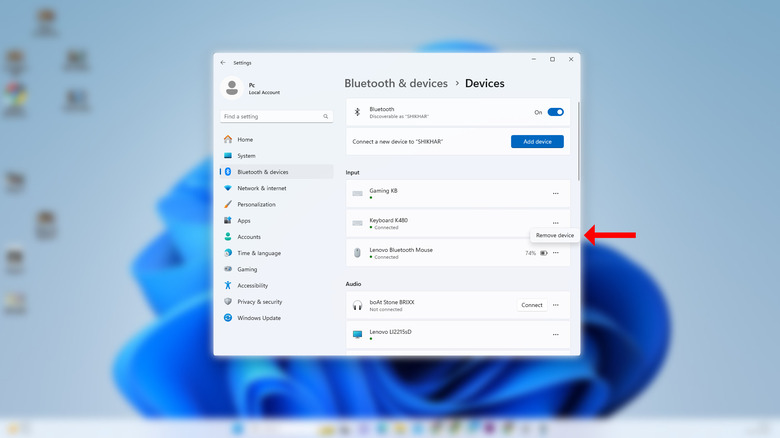Click the Gaming KB keyboard icon

(357, 194)
